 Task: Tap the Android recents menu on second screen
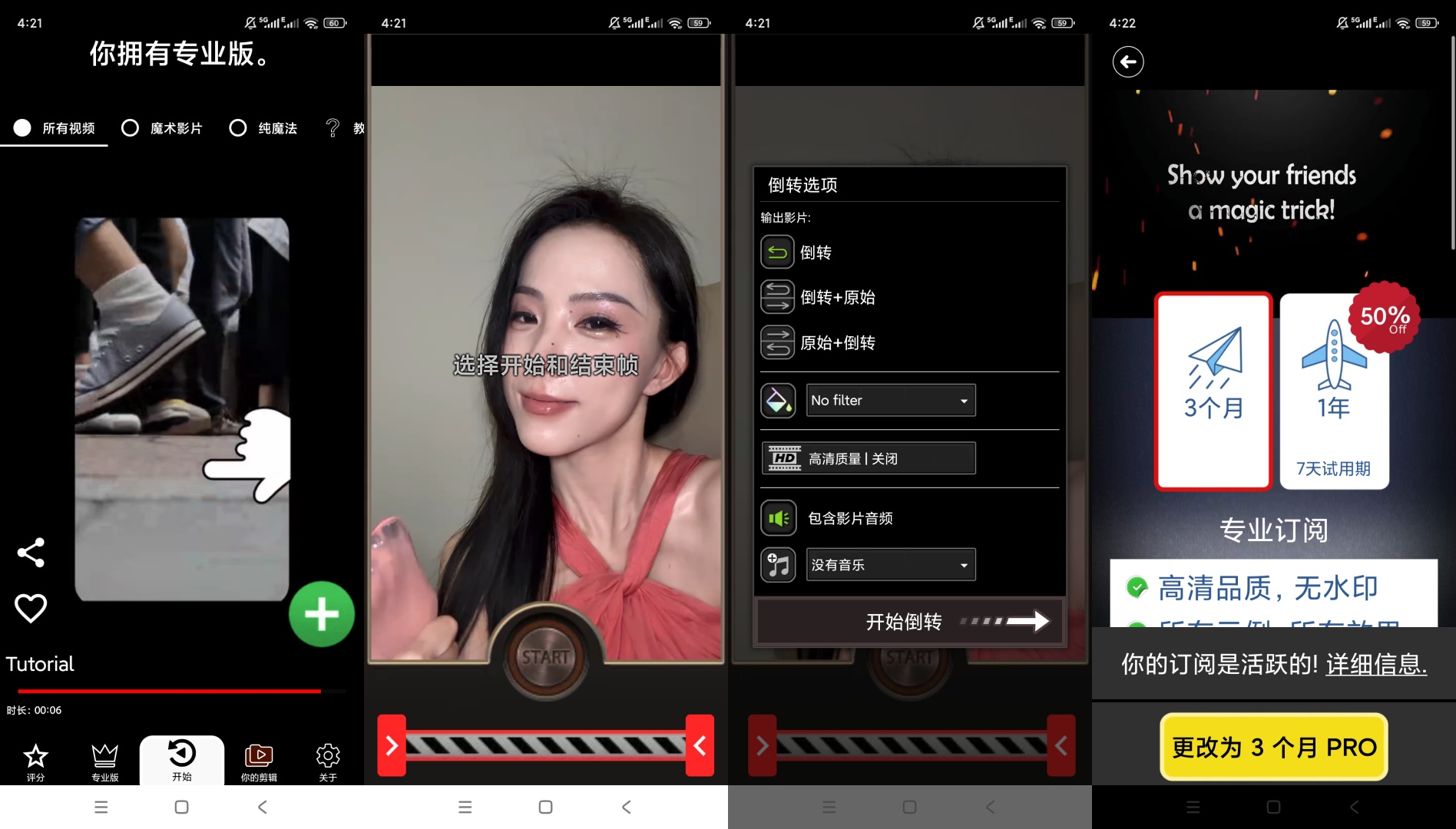(x=465, y=807)
